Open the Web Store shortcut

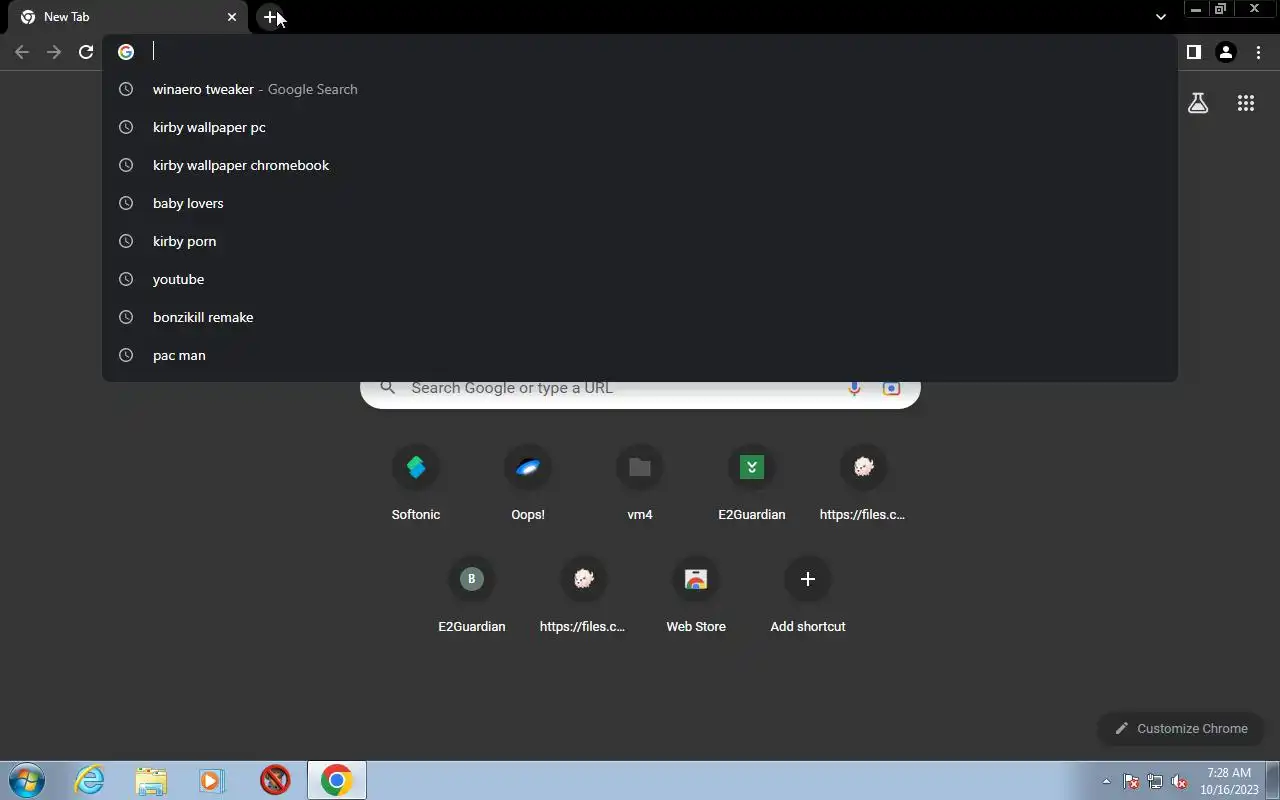[x=696, y=596]
